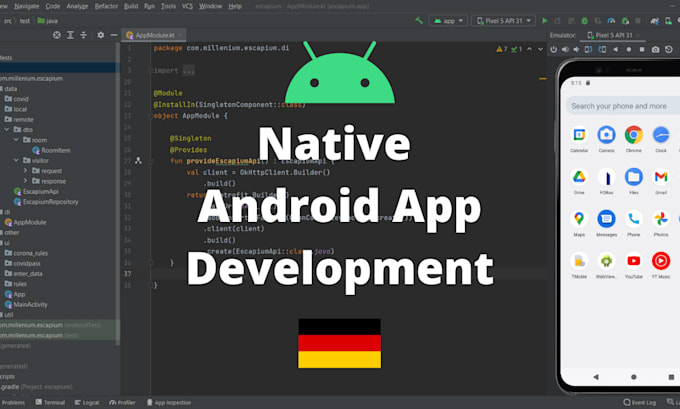Select the AppModule.kt editor tab
680x409 pixels.
tap(154, 35)
